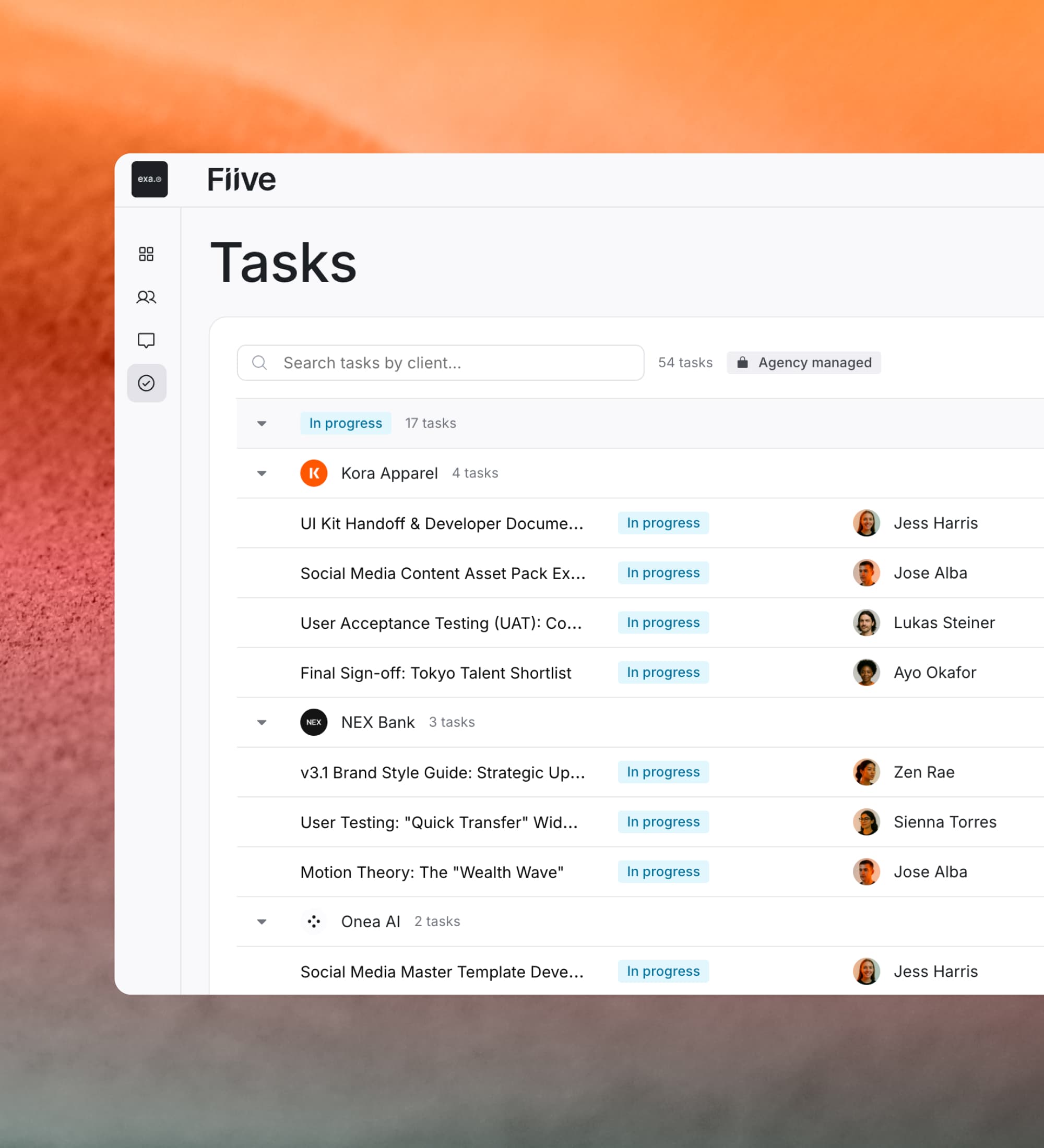Collapse the Kora Apparel task group
The image size is (1044, 1148).
[262, 473]
